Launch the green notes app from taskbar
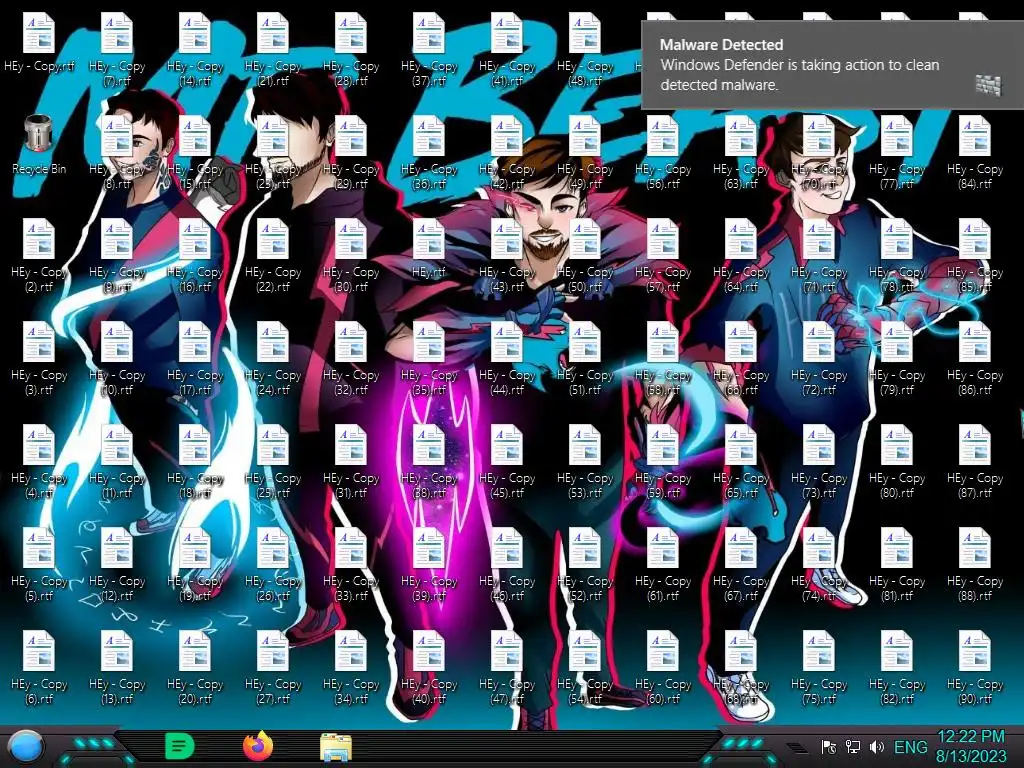The width and height of the screenshot is (1024, 768). (x=180, y=746)
